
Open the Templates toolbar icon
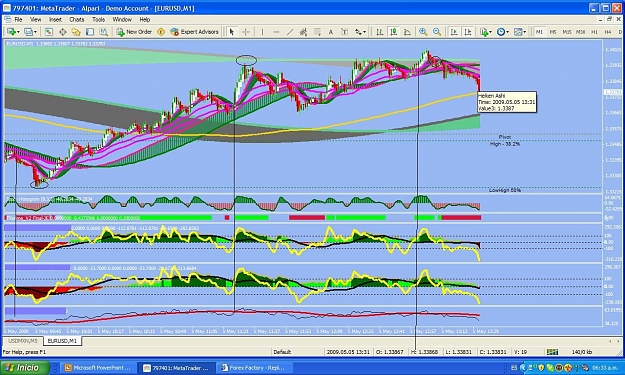518,32
